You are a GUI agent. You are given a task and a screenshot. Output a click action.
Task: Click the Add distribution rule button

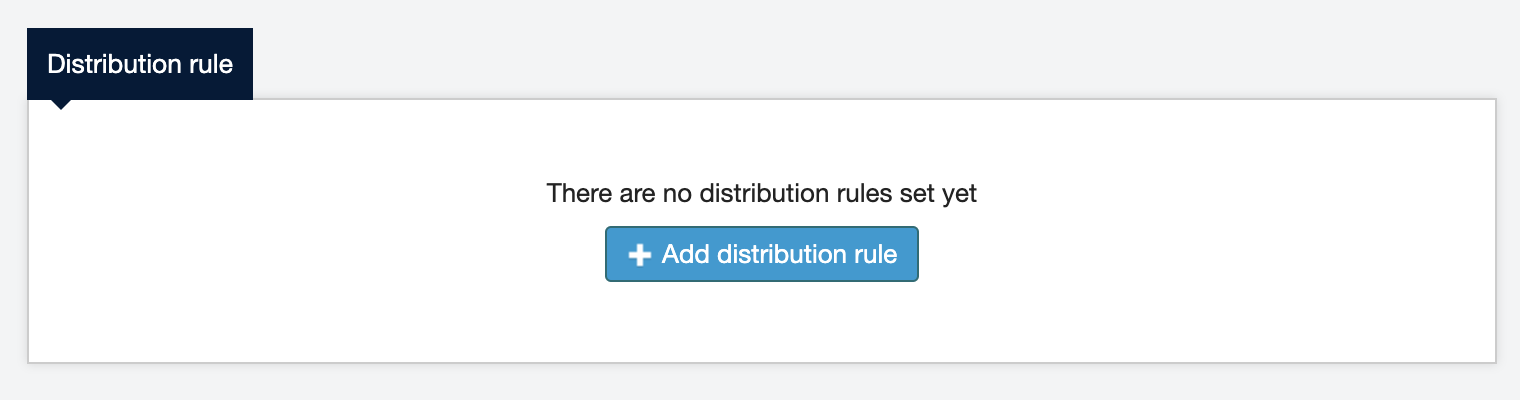click(761, 254)
